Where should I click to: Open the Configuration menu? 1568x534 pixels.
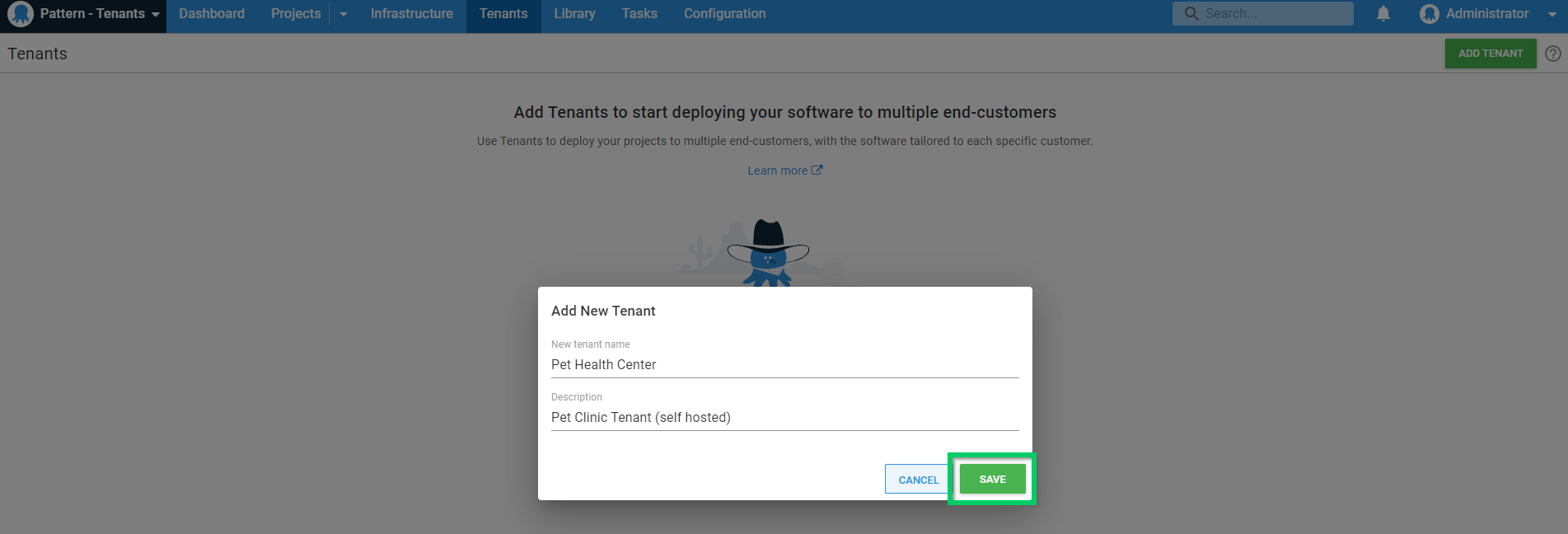pos(724,14)
